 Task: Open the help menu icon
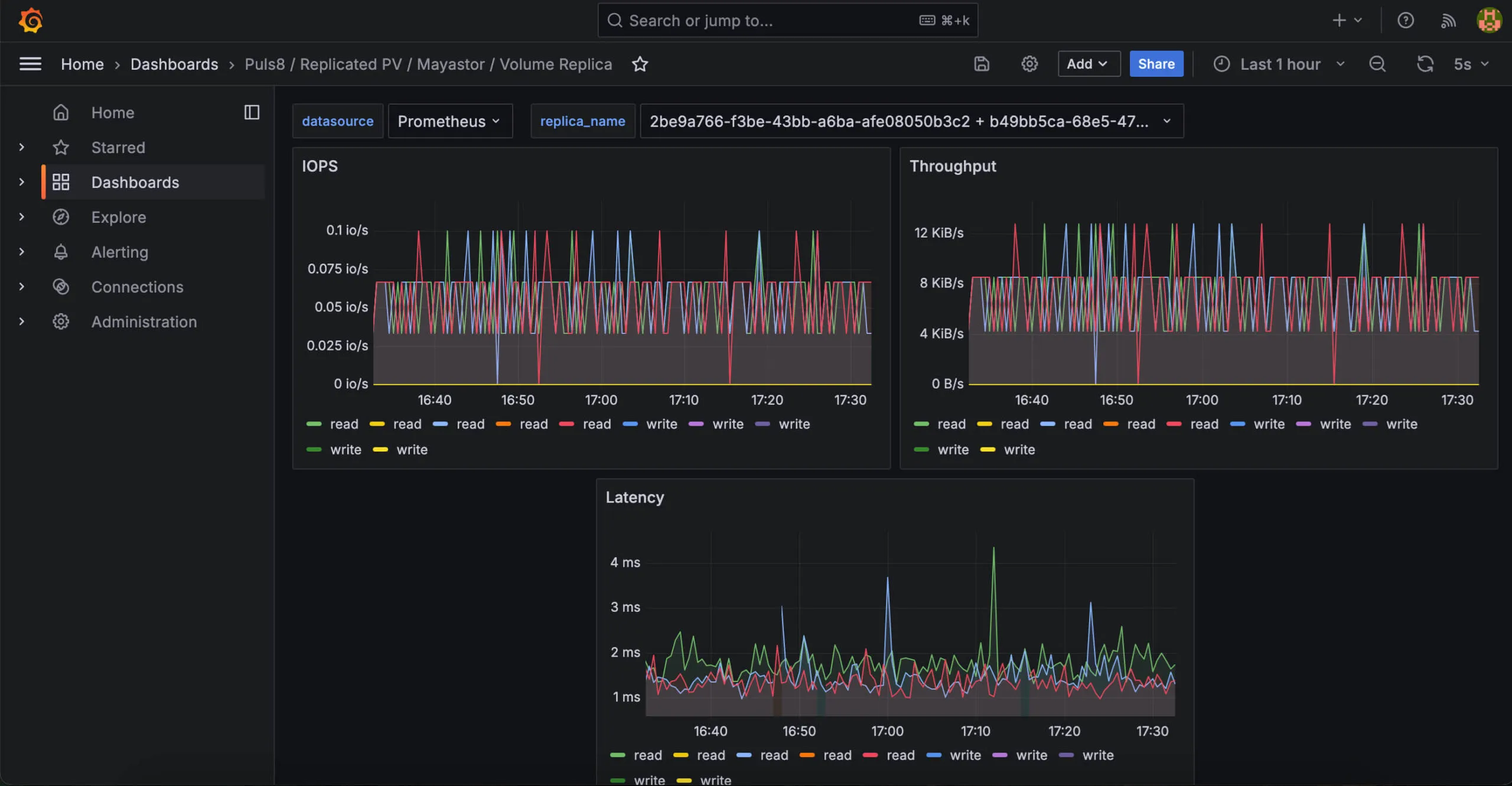click(1406, 20)
